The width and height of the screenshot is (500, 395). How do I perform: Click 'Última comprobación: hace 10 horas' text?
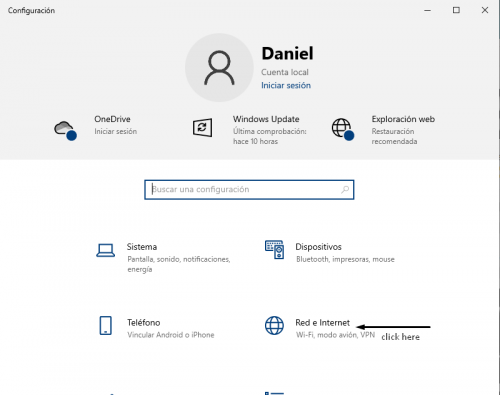click(x=270, y=136)
